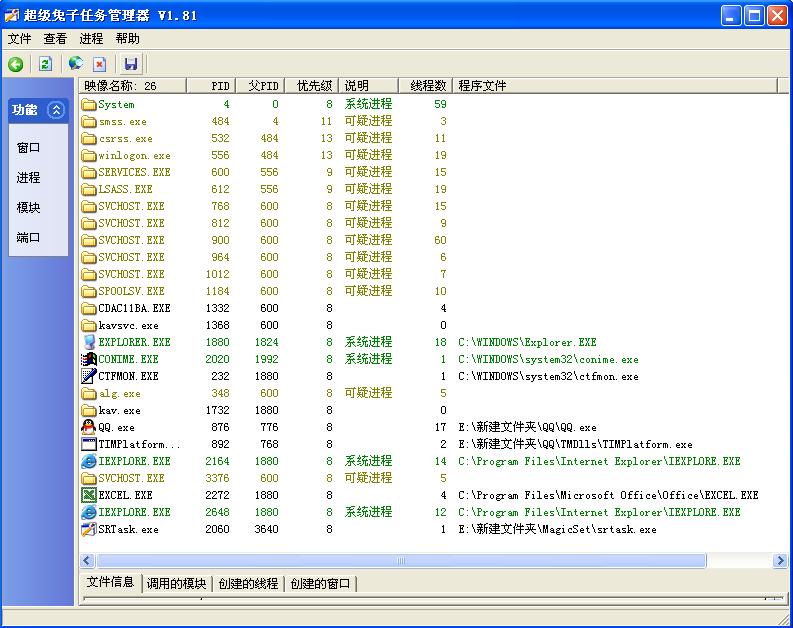Click the SRTask.exe process icon
This screenshot has width=793, height=628.
pyautogui.click(x=89, y=529)
